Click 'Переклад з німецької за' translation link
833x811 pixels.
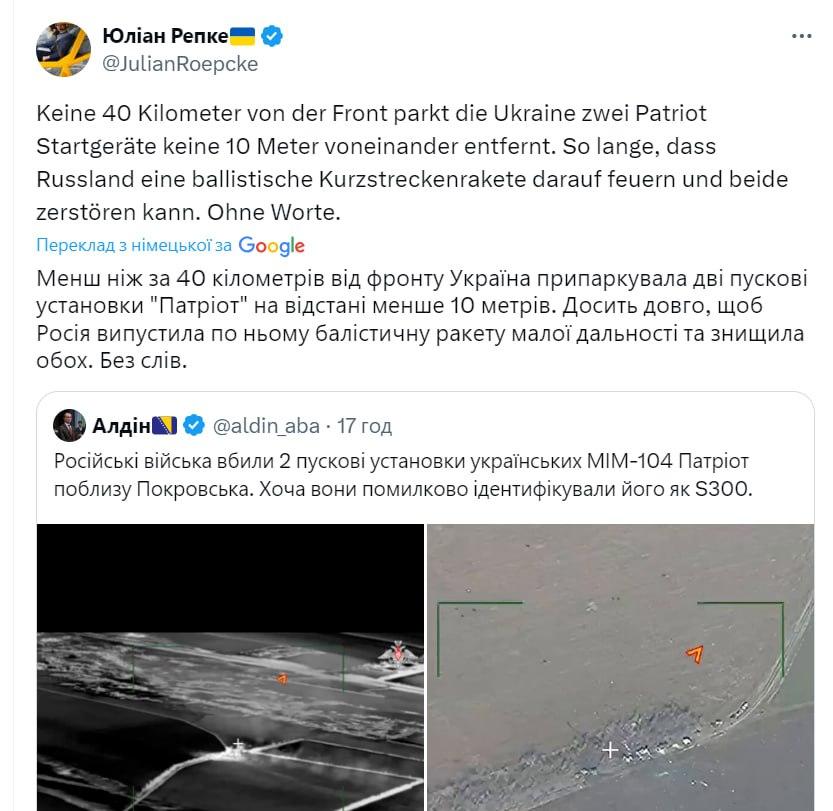tap(134, 245)
